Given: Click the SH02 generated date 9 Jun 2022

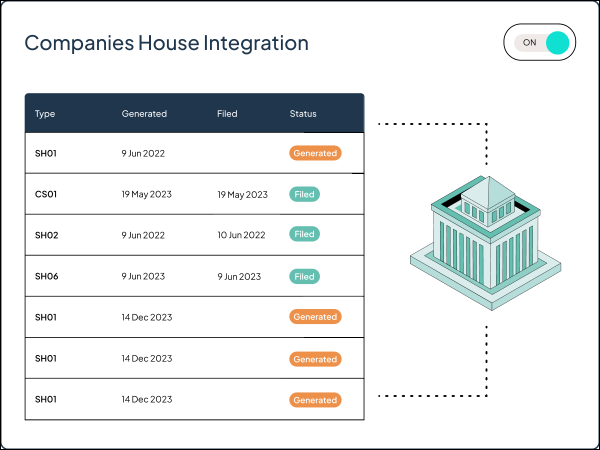Looking at the screenshot, I should pos(143,235).
